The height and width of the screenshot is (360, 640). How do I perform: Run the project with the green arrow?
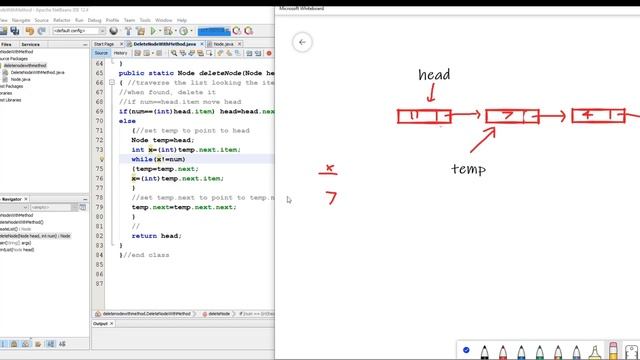pyautogui.click(x=153, y=31)
